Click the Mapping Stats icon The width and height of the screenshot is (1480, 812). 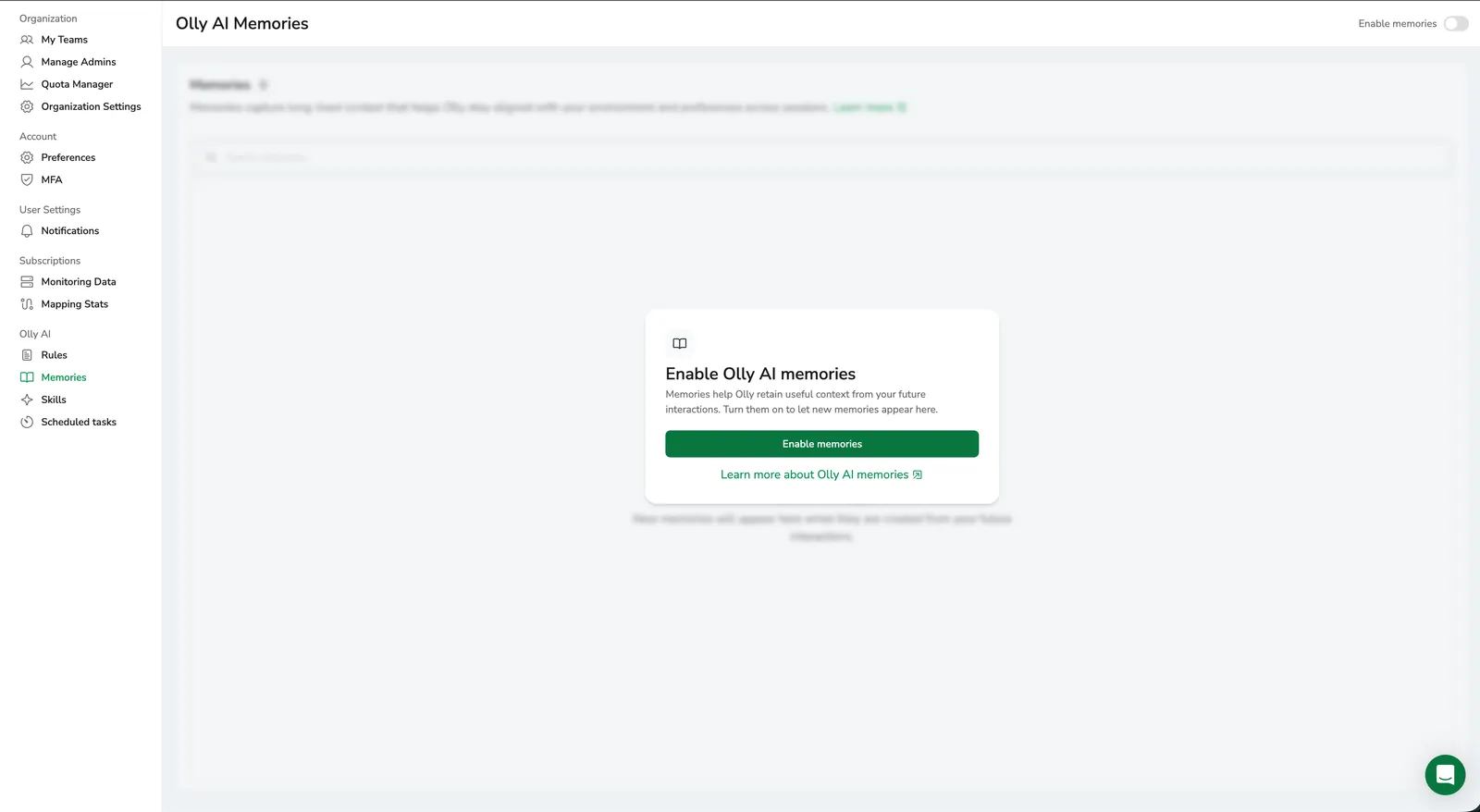27,304
